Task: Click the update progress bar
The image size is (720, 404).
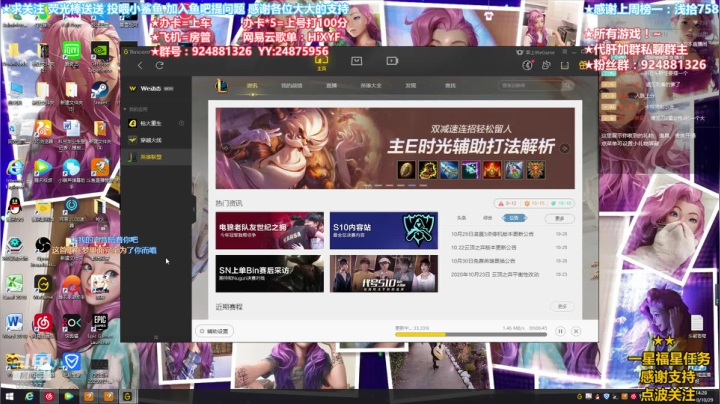Action: pos(471,335)
